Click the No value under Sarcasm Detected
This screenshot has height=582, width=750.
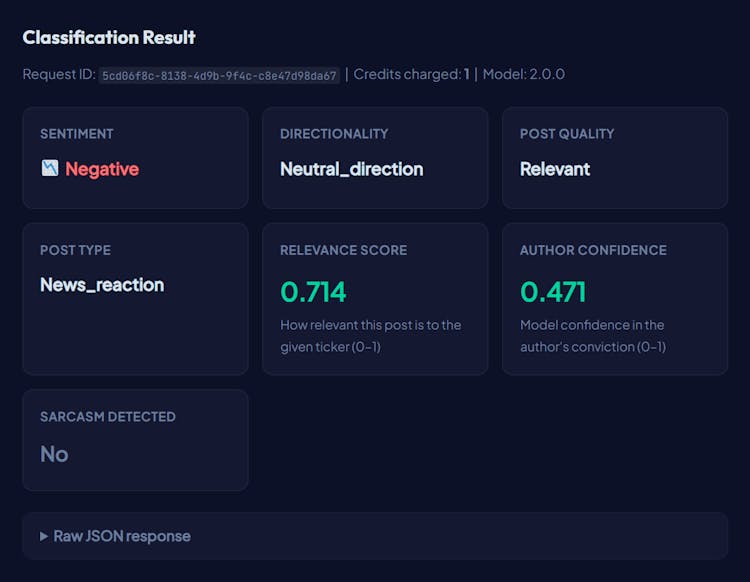point(54,454)
